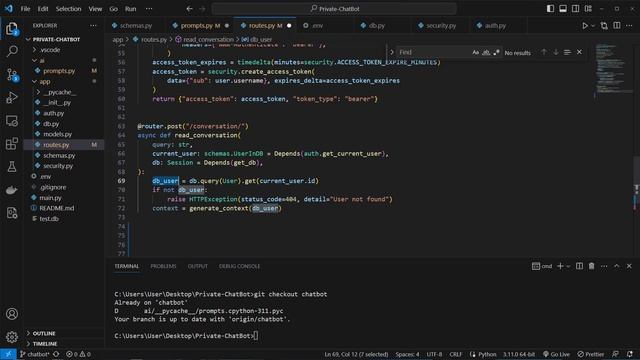Viewport: 640px width, 360px height.
Task: Click the remote window status bar icon
Action: [8, 354]
